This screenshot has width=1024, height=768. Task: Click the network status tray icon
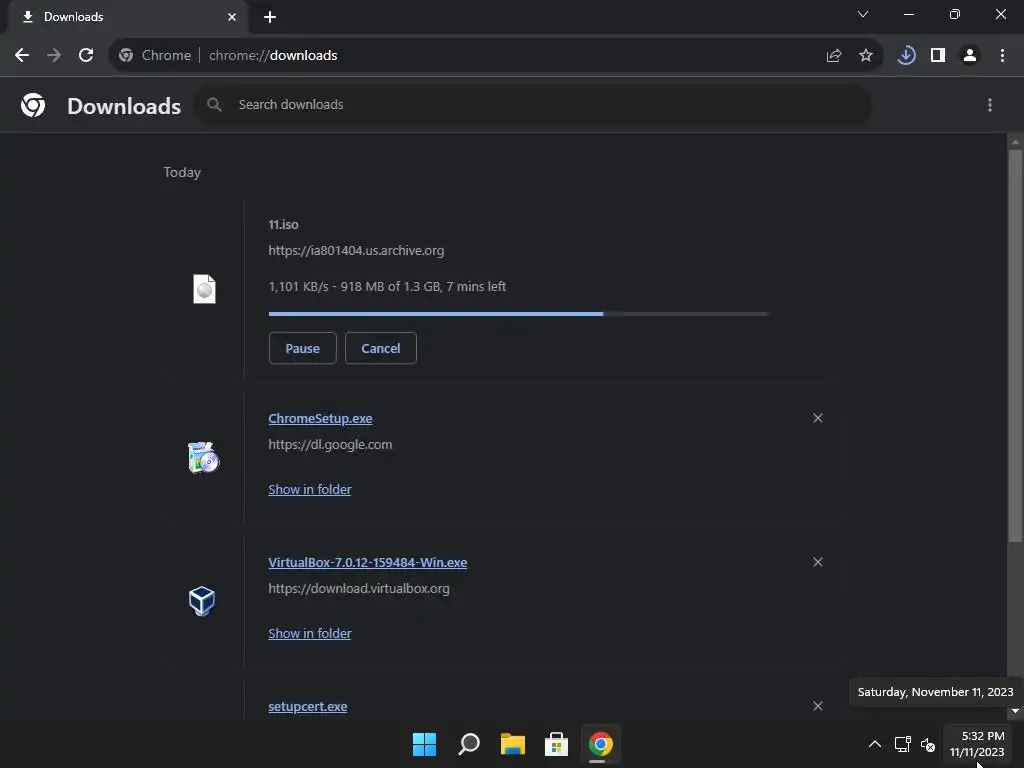903,744
